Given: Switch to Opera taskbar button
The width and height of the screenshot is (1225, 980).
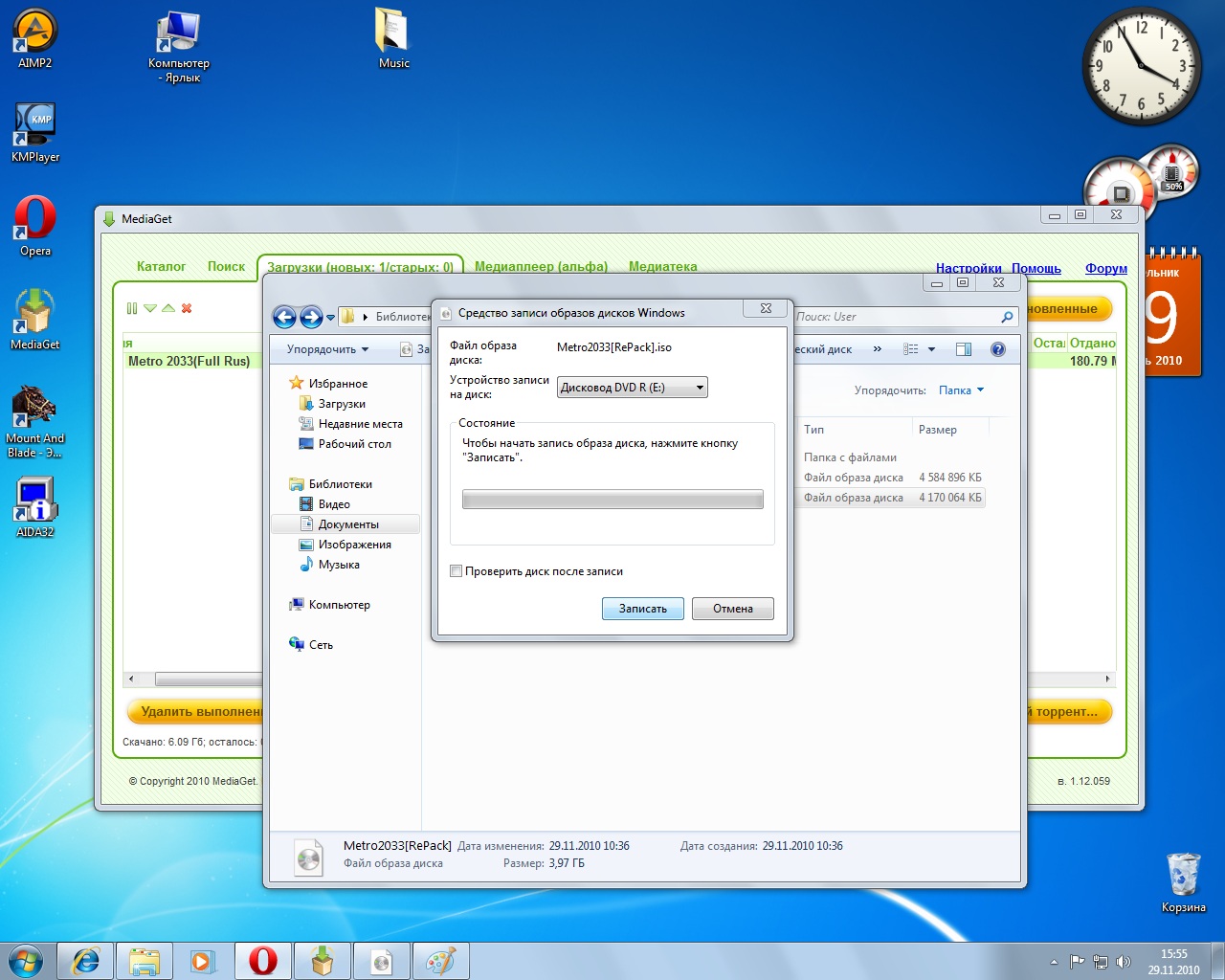Looking at the screenshot, I should pyautogui.click(x=263, y=961).
